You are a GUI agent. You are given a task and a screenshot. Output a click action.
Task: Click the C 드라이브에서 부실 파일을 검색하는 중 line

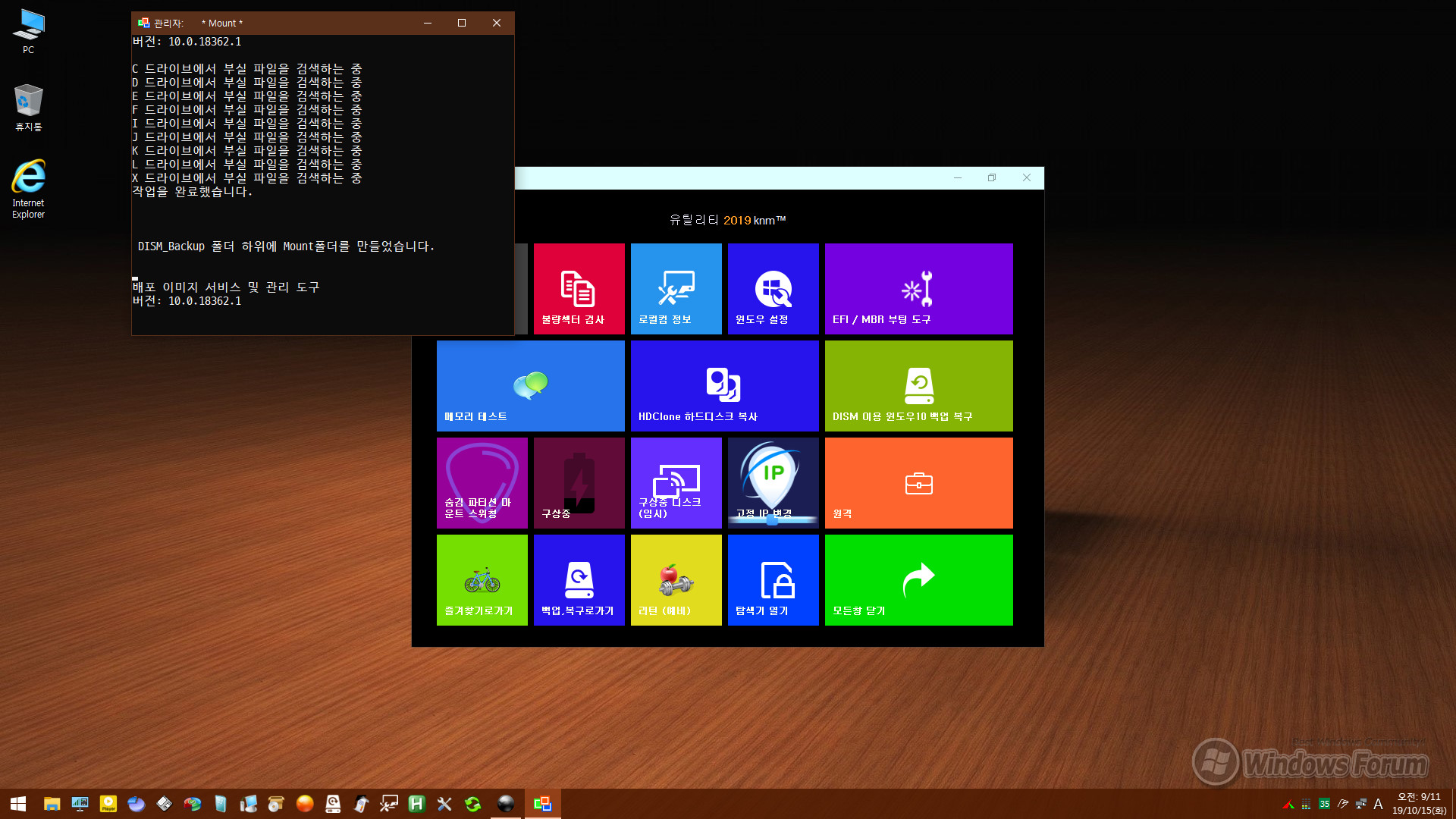tap(247, 69)
